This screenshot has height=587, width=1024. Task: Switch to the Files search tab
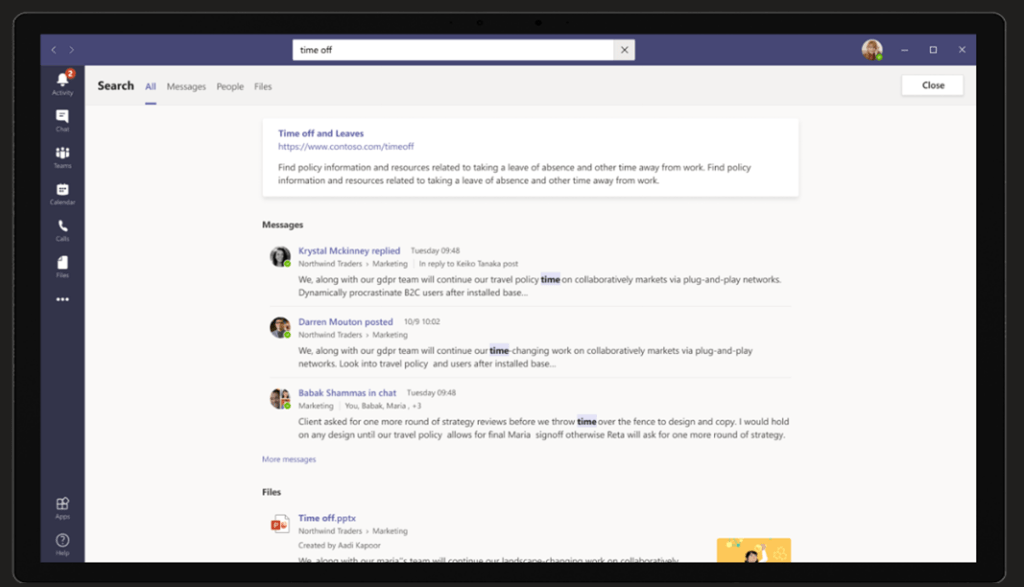(x=263, y=87)
